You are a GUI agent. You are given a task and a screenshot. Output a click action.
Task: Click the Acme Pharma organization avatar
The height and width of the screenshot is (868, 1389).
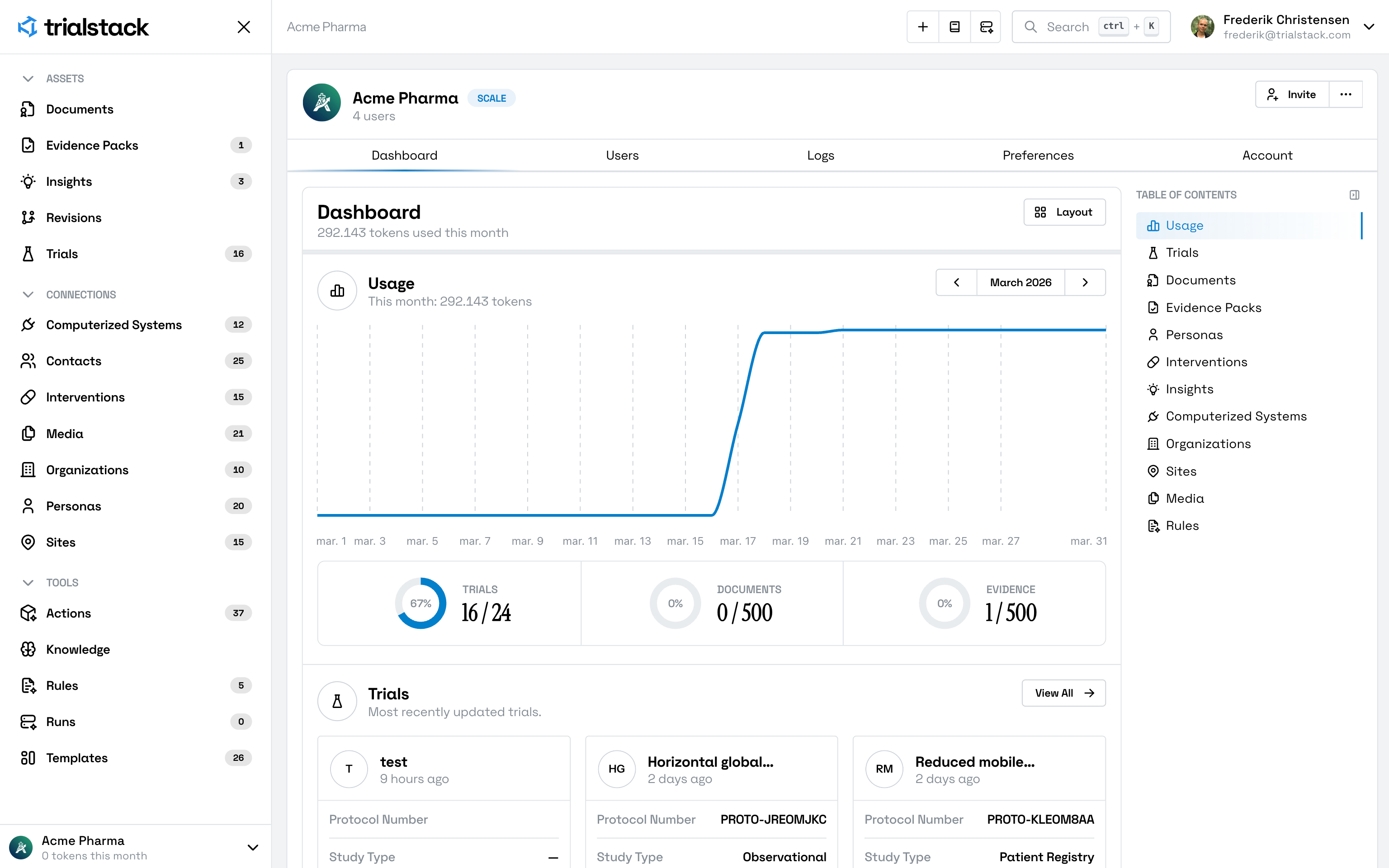pos(322,103)
